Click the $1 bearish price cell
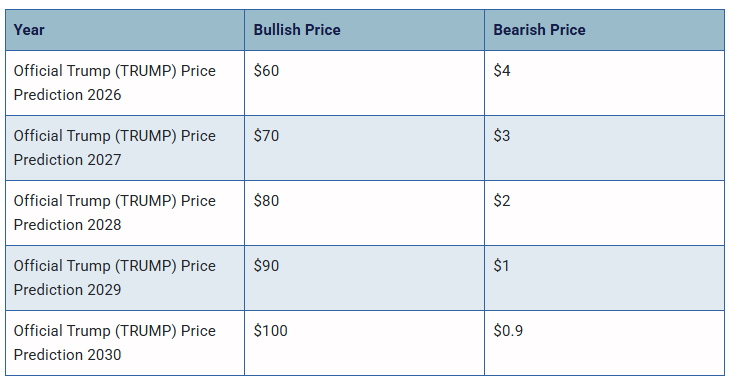 605,278
